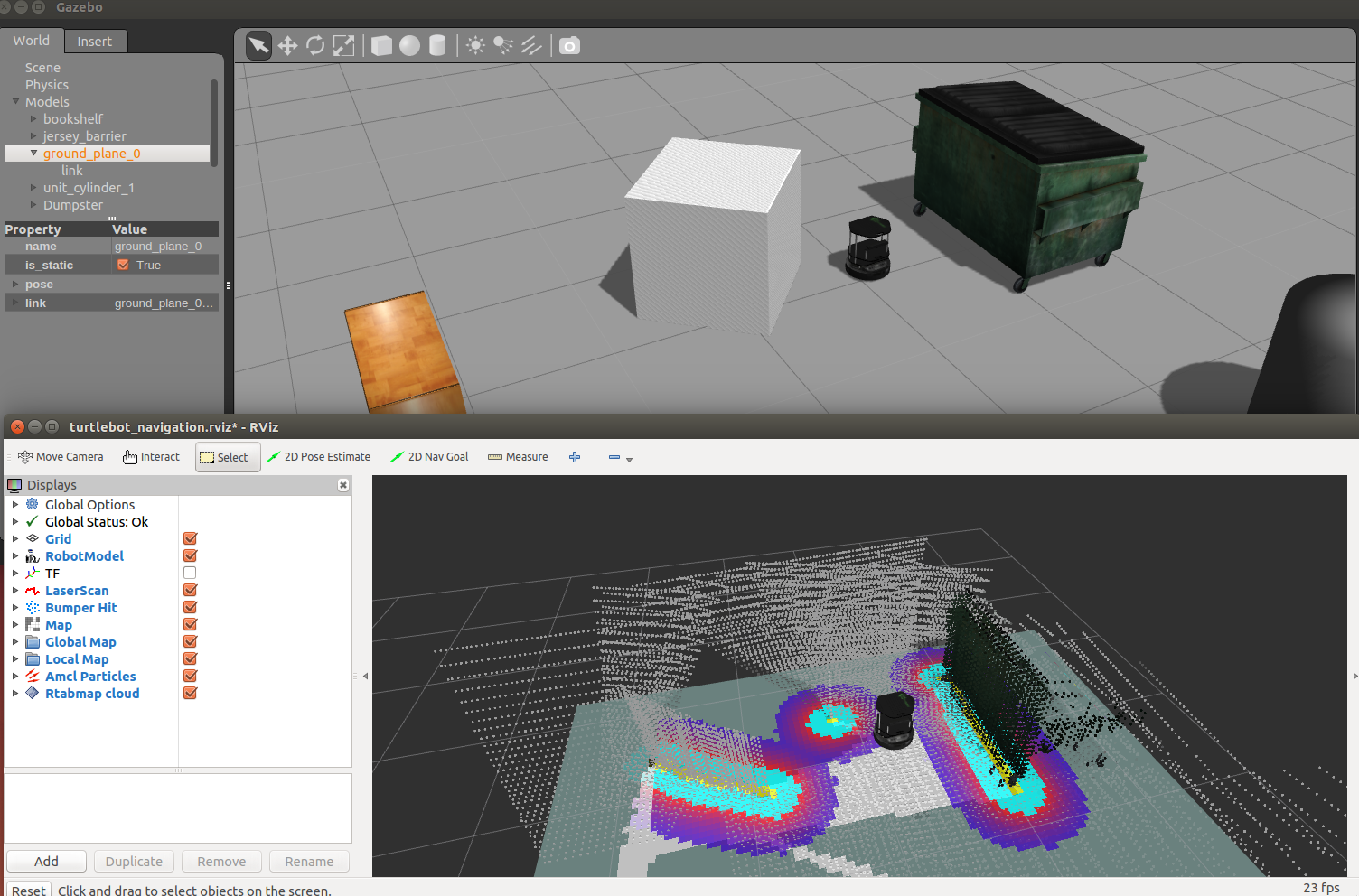Take a screenshot with Gazebo camera icon

point(569,45)
